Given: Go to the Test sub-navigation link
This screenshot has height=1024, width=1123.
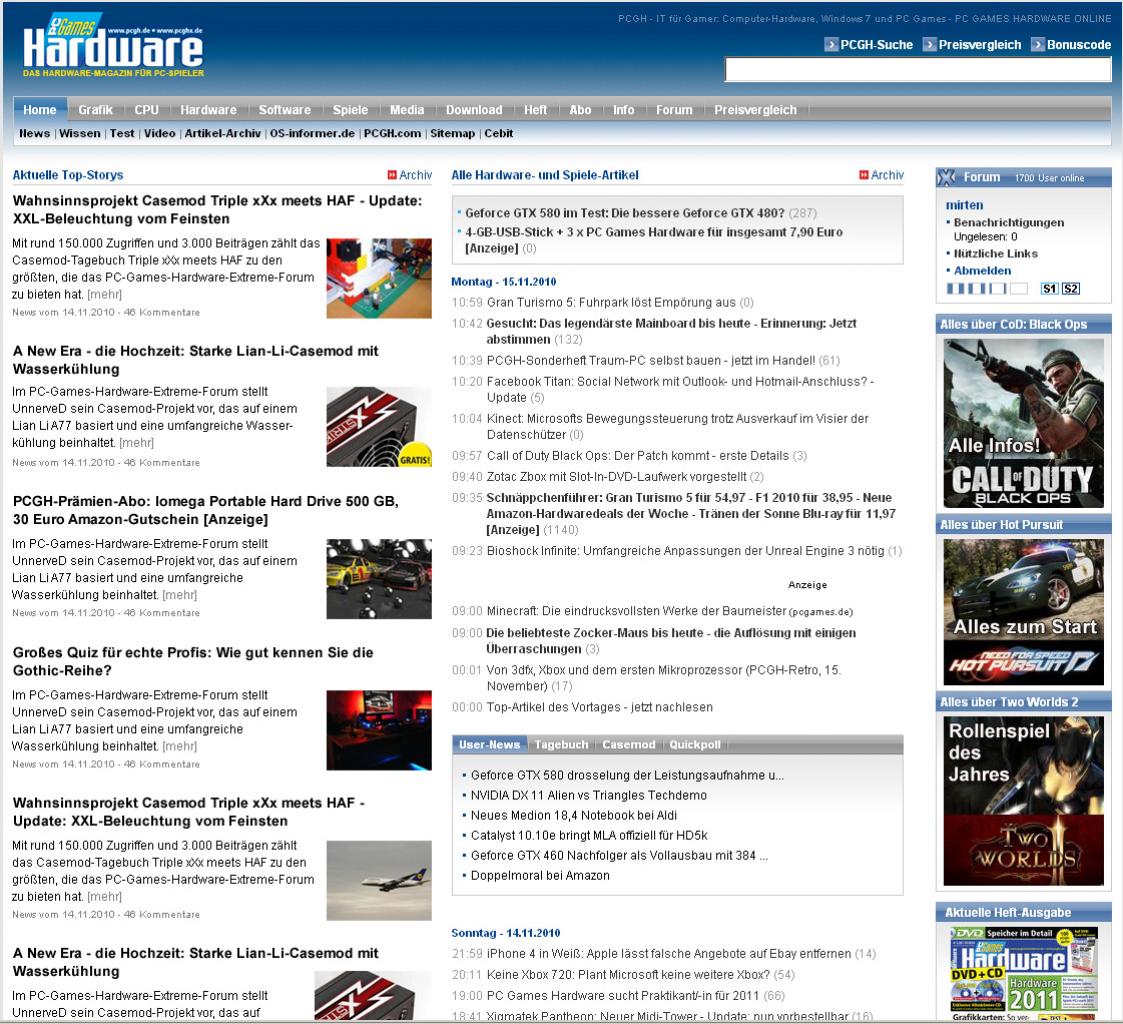Looking at the screenshot, I should pos(122,133).
